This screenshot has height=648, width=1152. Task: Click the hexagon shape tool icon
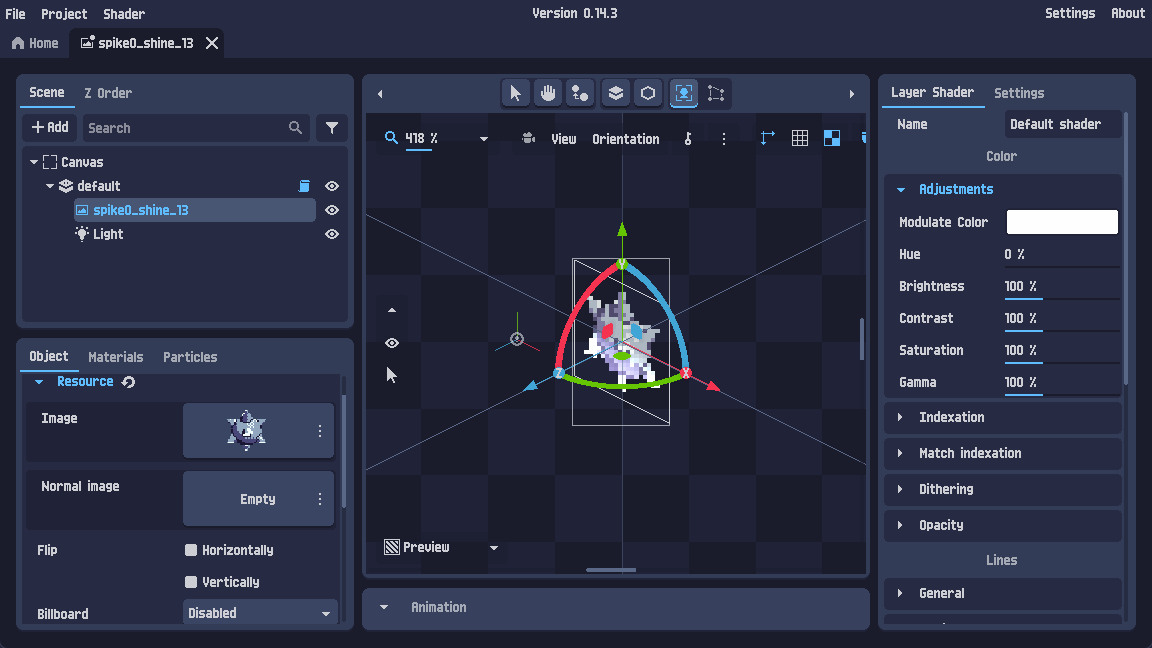click(648, 93)
